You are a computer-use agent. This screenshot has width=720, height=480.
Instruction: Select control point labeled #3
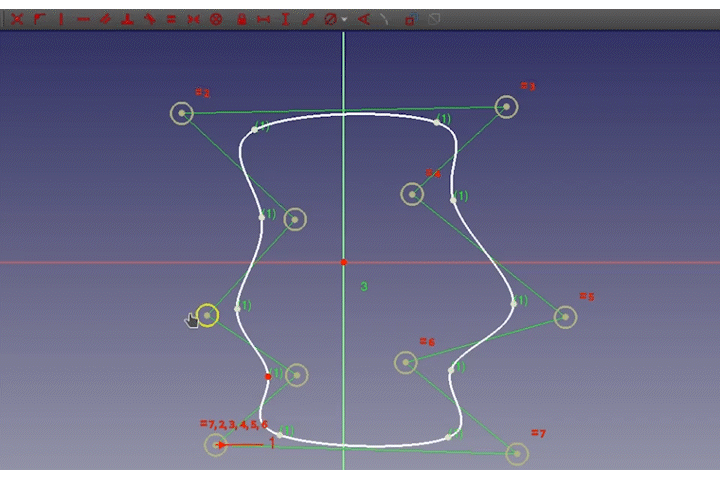(x=506, y=106)
